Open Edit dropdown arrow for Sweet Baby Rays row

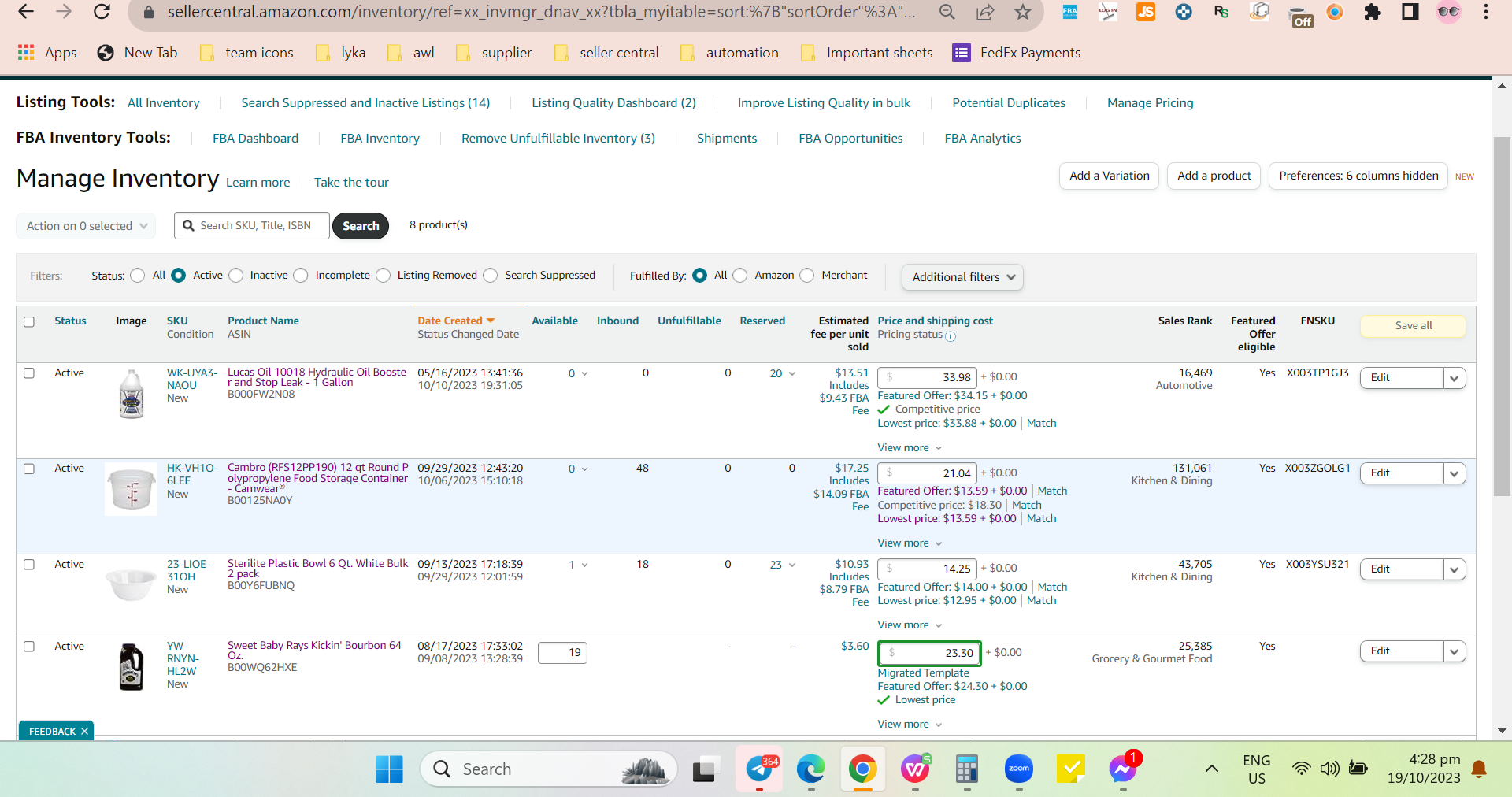[1455, 651]
